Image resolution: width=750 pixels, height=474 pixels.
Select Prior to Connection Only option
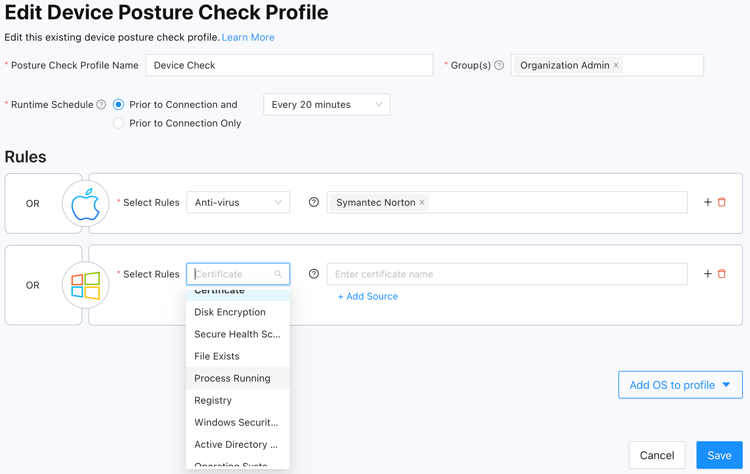click(119, 124)
